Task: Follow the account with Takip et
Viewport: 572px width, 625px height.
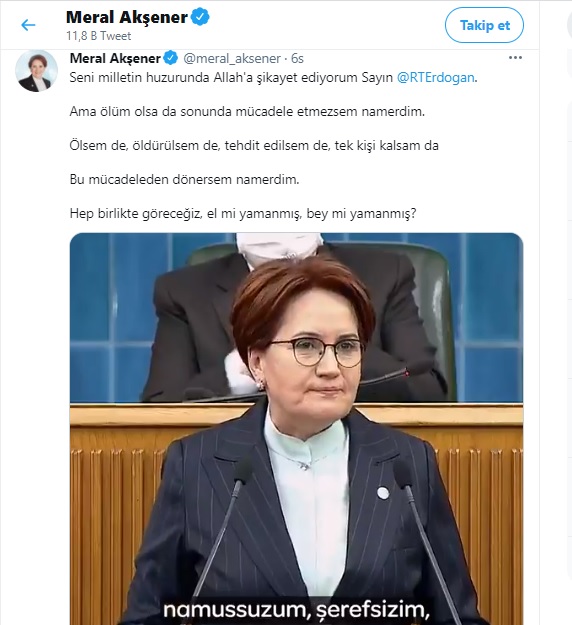Action: [x=484, y=25]
